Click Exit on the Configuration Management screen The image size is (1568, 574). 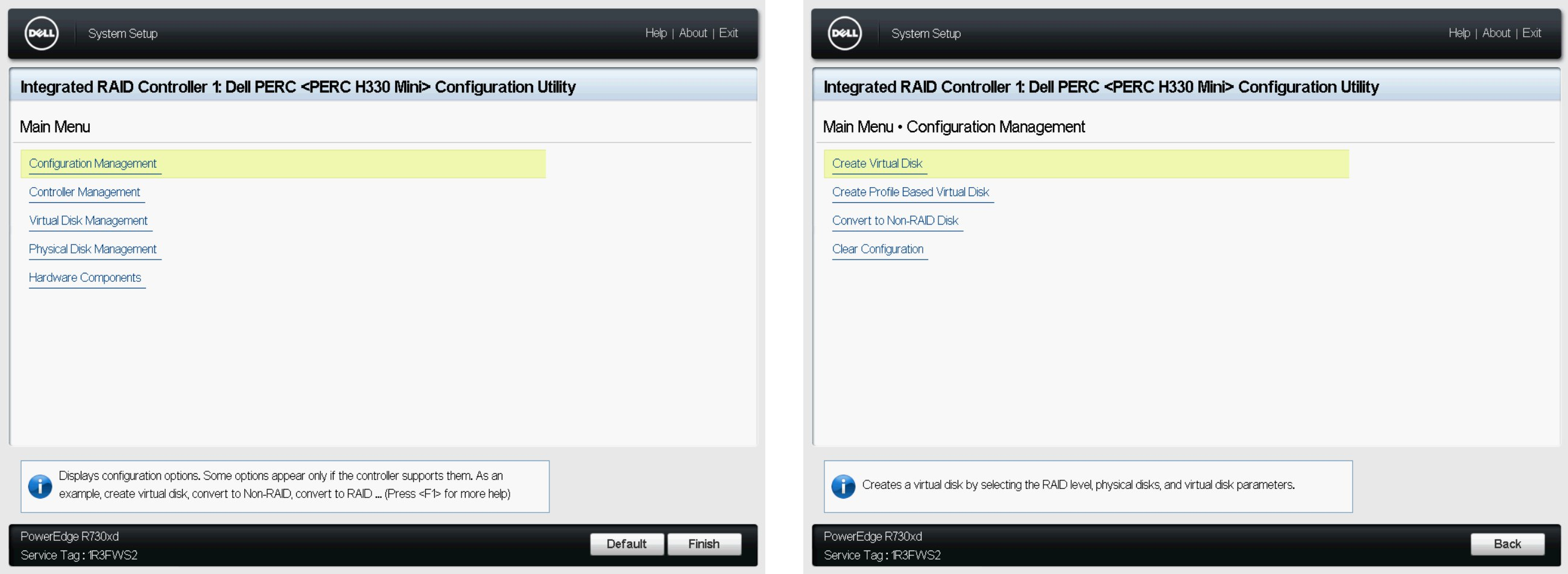1531,33
